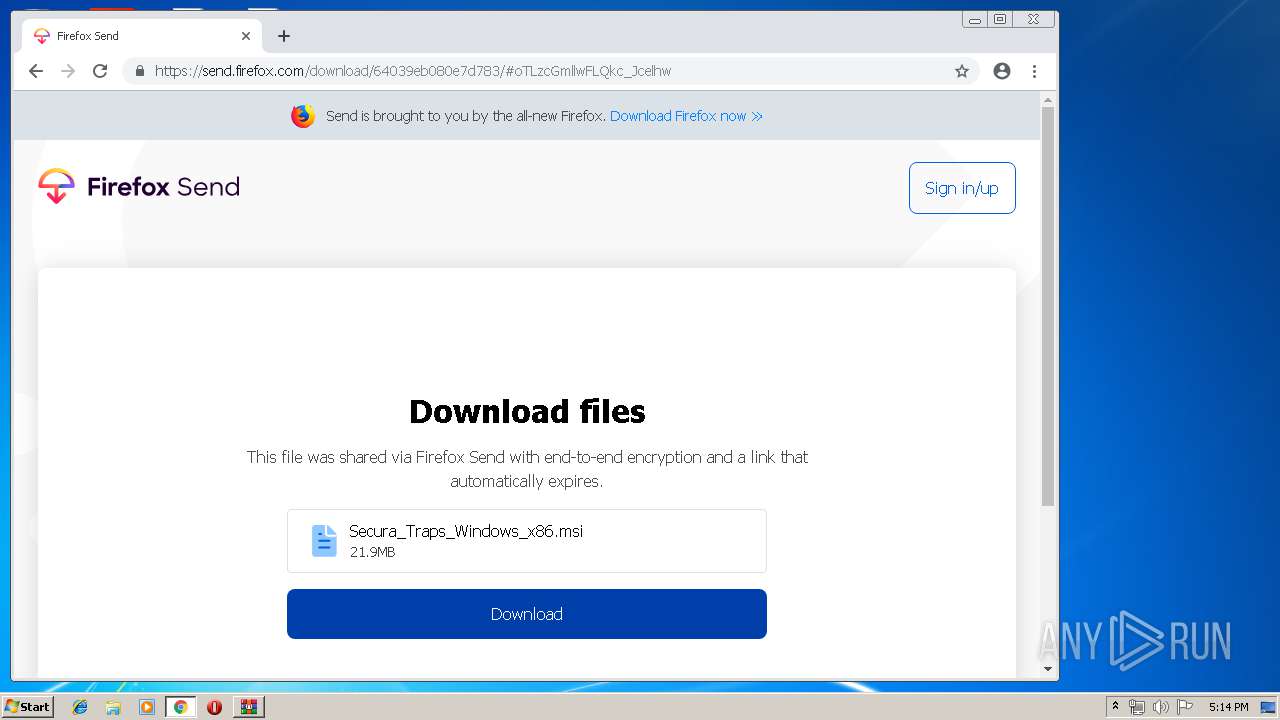Open the Windows Start menu
Screen dimensions: 1280x720
coord(27,707)
